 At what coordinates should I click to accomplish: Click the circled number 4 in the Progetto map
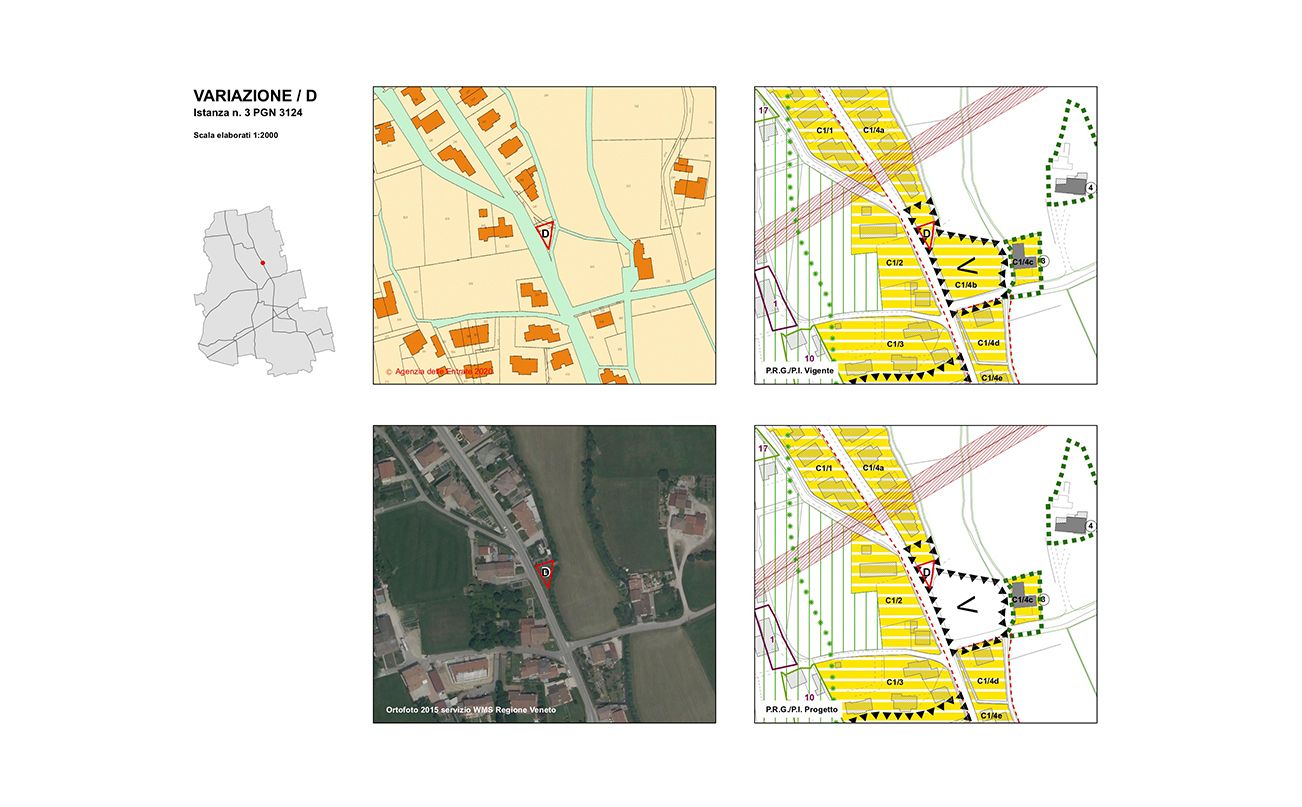[1090, 526]
